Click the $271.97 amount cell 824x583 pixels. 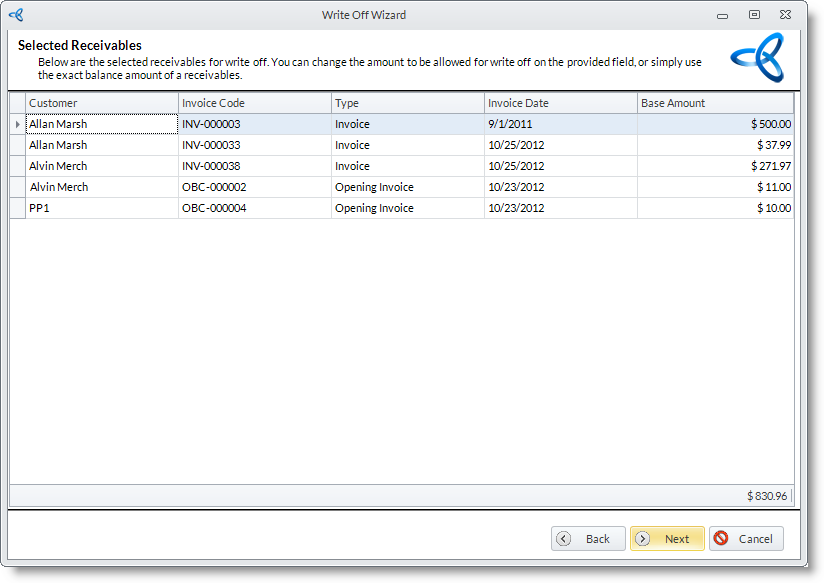click(x=715, y=166)
